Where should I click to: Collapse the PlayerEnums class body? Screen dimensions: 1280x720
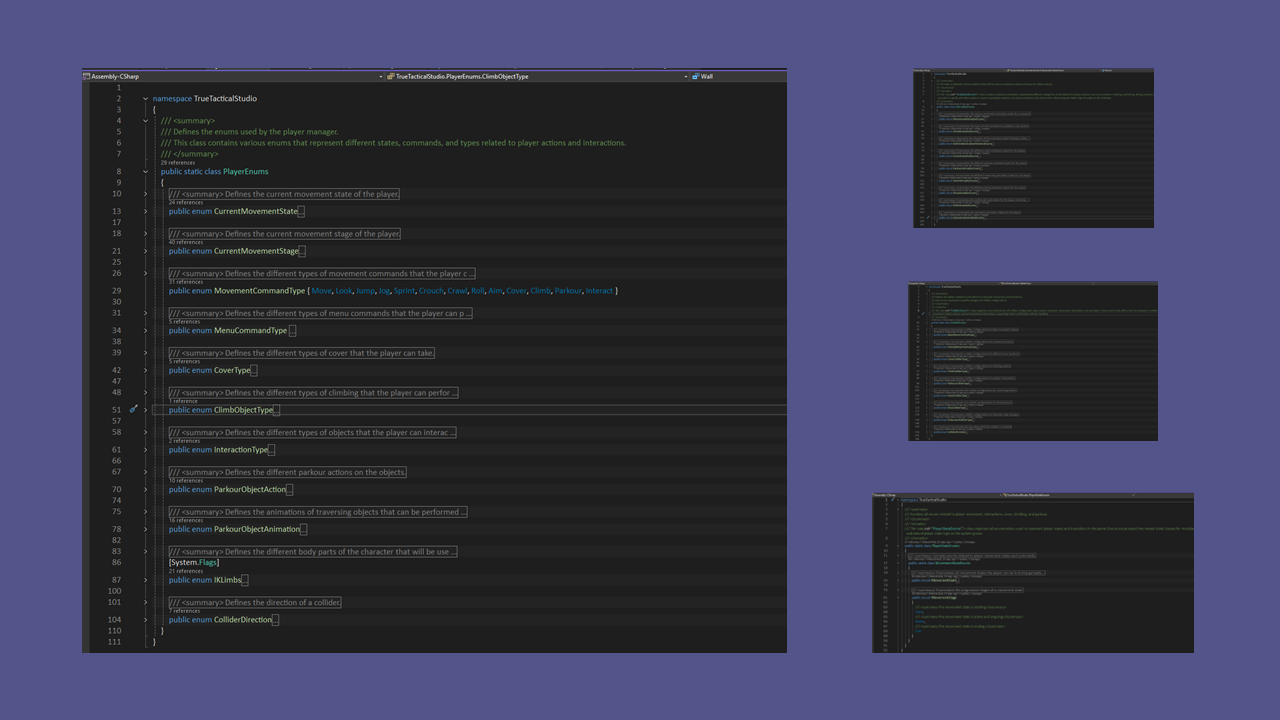pyautogui.click(x=145, y=172)
